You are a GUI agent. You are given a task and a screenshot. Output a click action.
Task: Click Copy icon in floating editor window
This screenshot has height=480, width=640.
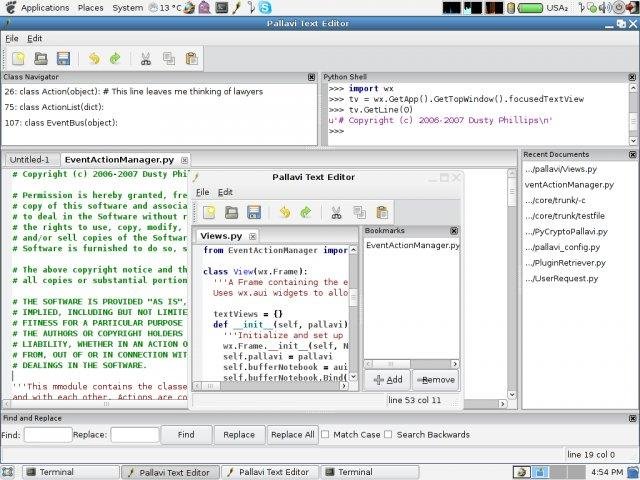[358, 212]
